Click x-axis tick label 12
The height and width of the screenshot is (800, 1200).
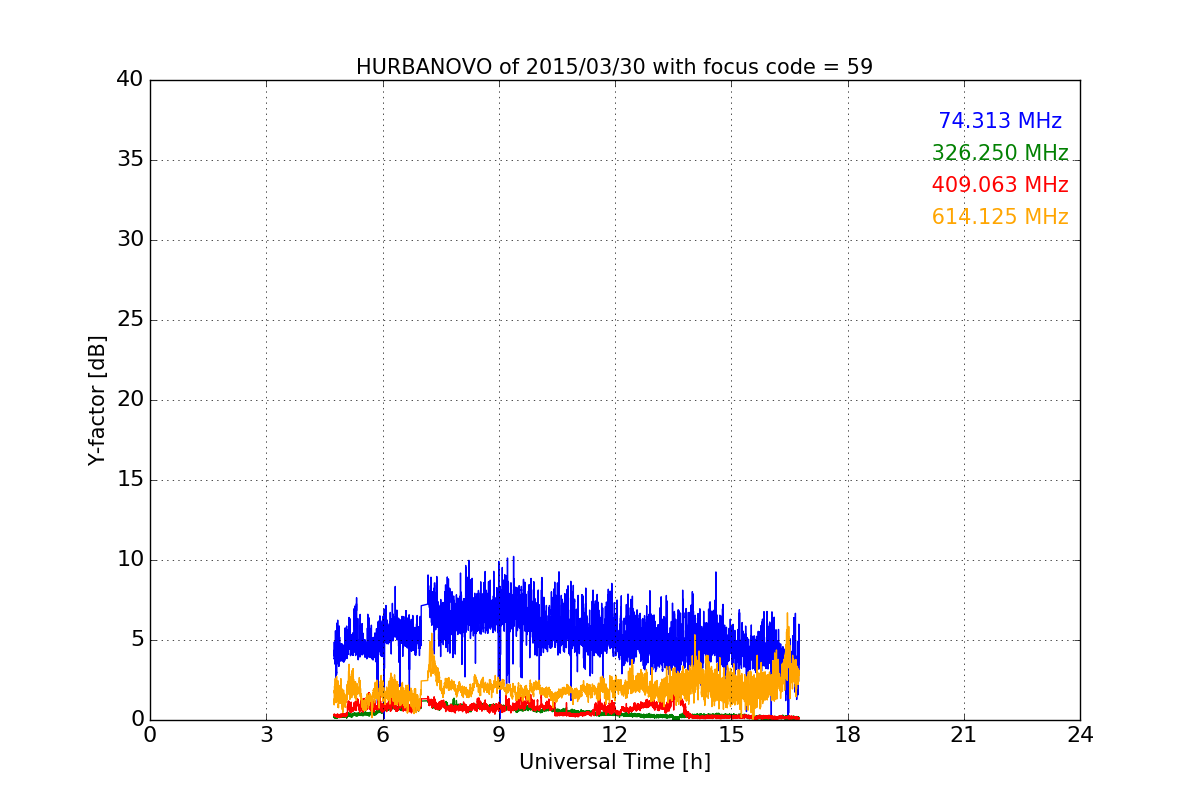(615, 735)
